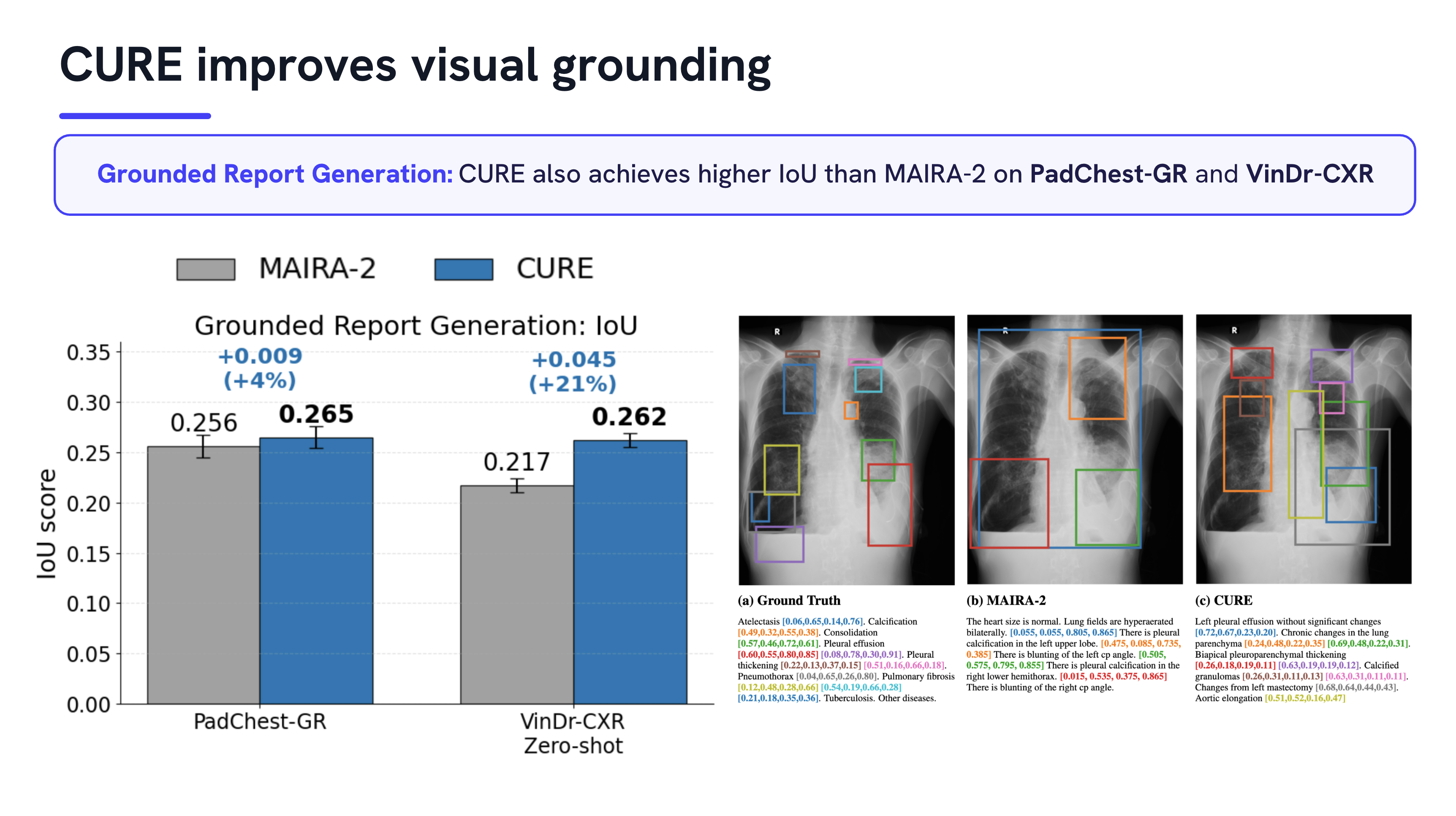Viewport: 1456px width, 816px height.
Task: Click the (c) CURE caption
Action: coord(1224,601)
